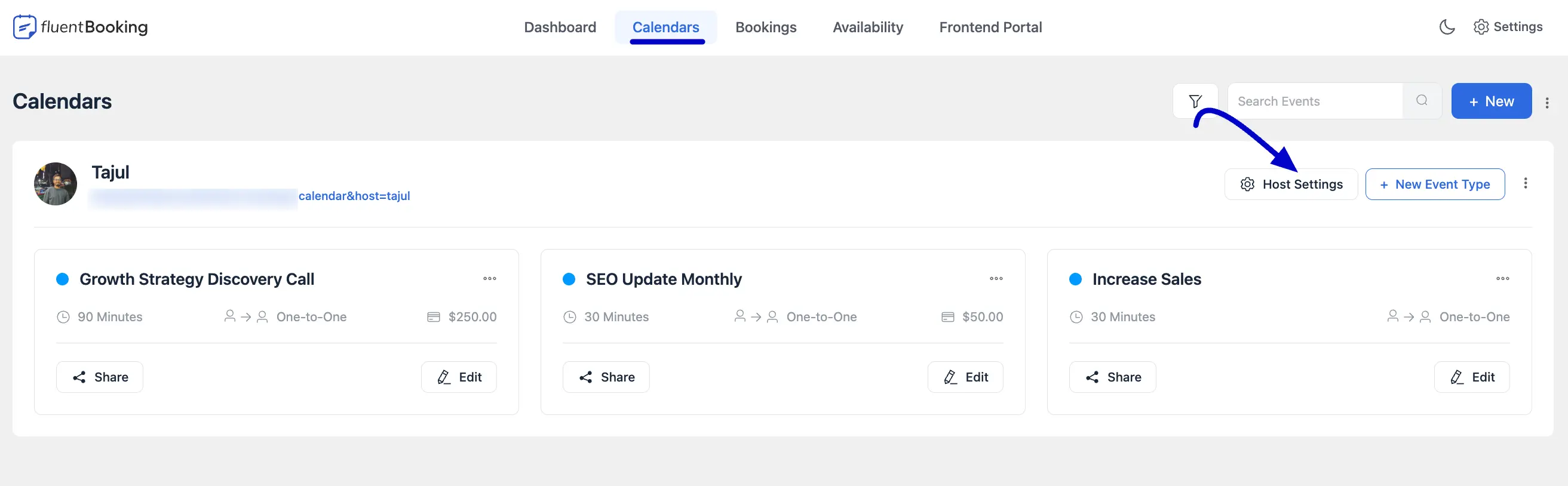Click SEO Update one-to-one people icon
Viewport: 1568px width, 486px height.
(x=756, y=317)
